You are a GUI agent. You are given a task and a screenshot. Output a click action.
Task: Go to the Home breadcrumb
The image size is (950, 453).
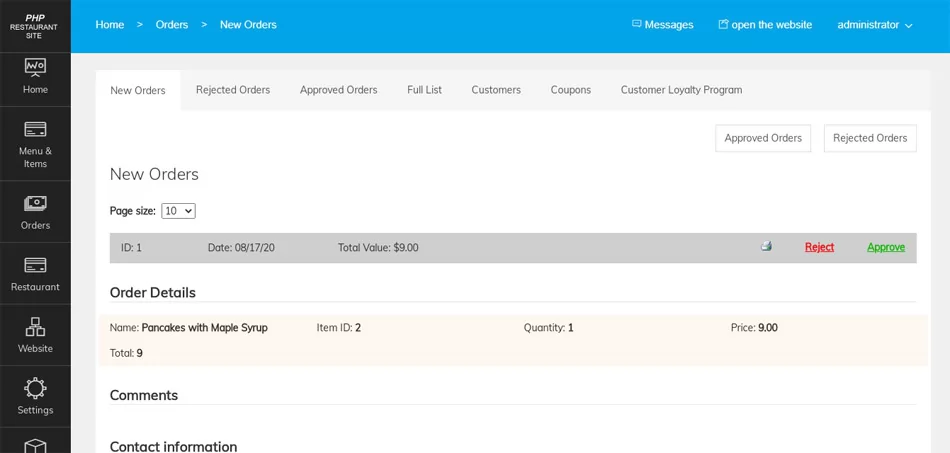point(110,25)
